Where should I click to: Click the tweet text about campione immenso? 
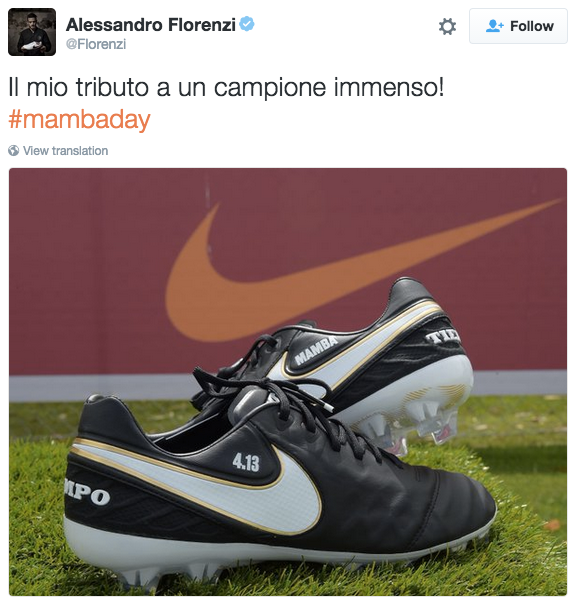[226, 87]
